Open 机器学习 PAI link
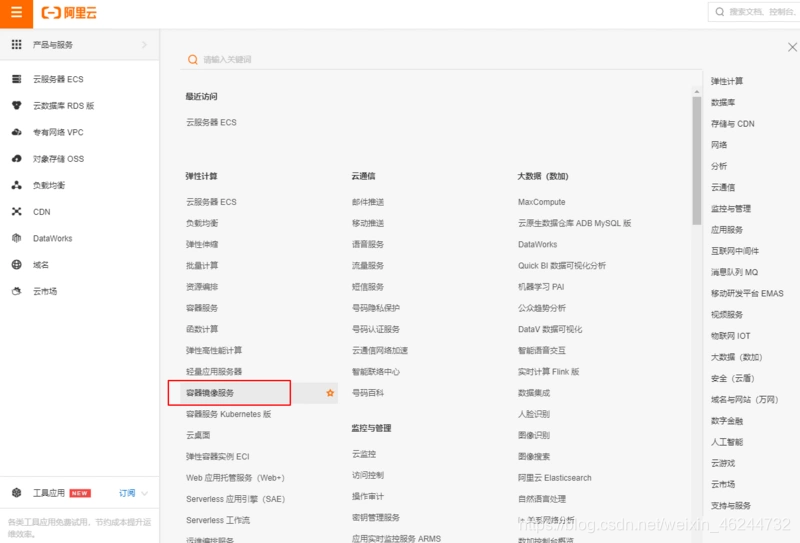Viewport: 800px width, 543px height. tap(541, 287)
